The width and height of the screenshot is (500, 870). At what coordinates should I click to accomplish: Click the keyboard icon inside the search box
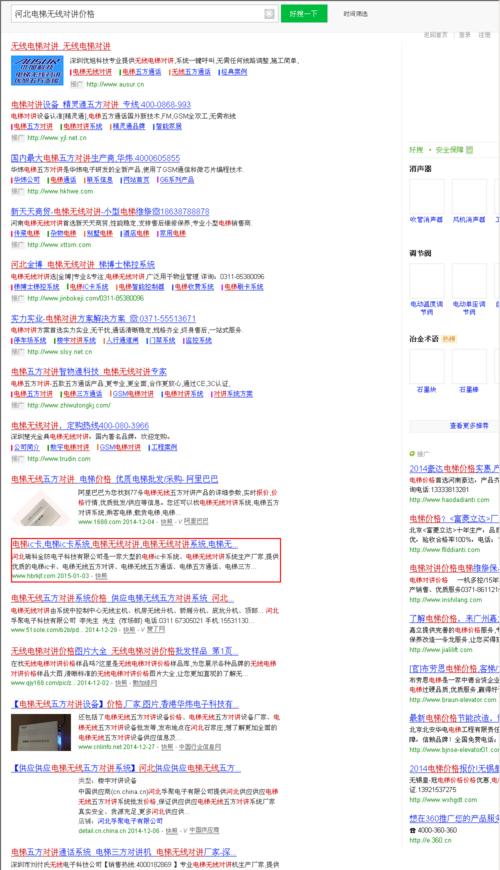point(269,14)
